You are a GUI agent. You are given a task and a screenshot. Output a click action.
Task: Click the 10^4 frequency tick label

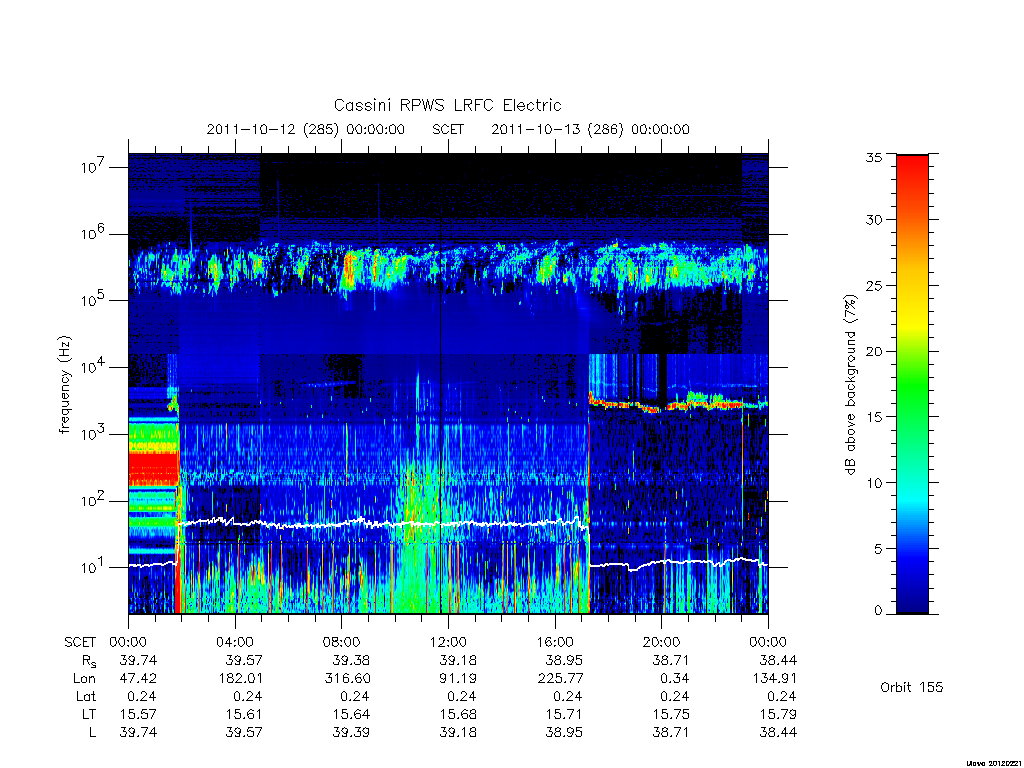pos(93,368)
